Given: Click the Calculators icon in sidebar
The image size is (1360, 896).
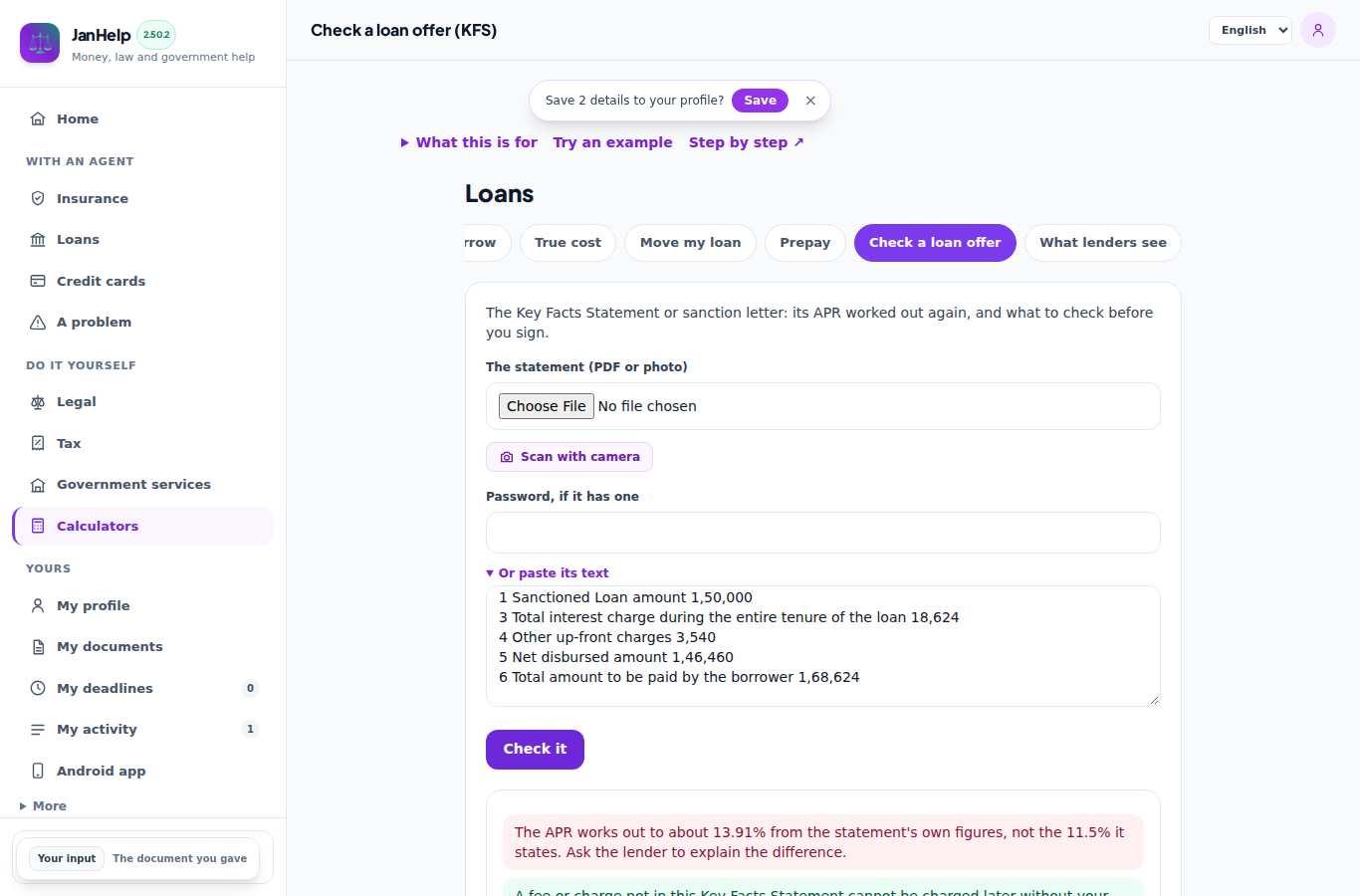Looking at the screenshot, I should pyautogui.click(x=38, y=526).
